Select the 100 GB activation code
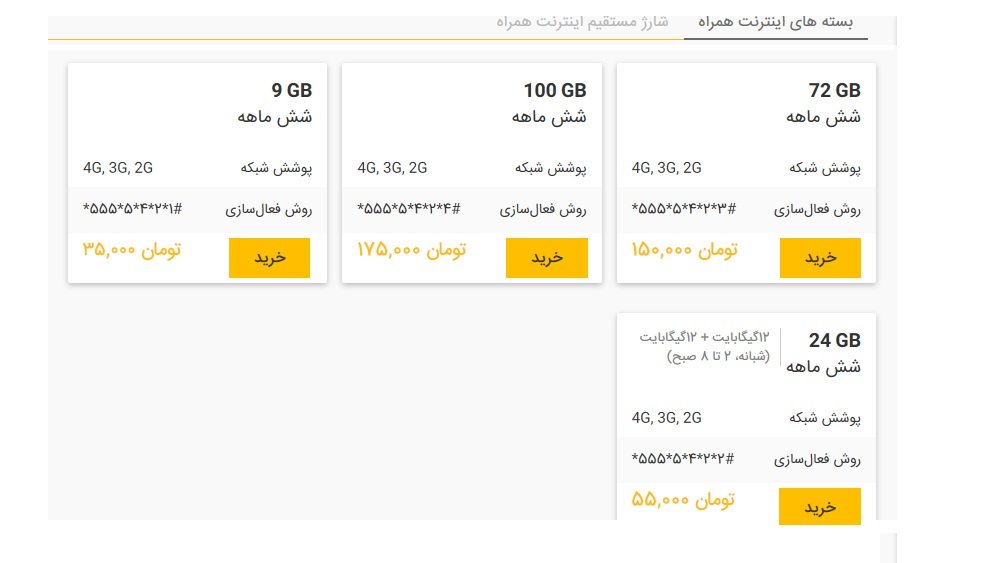The image size is (1000, 563). tap(410, 210)
